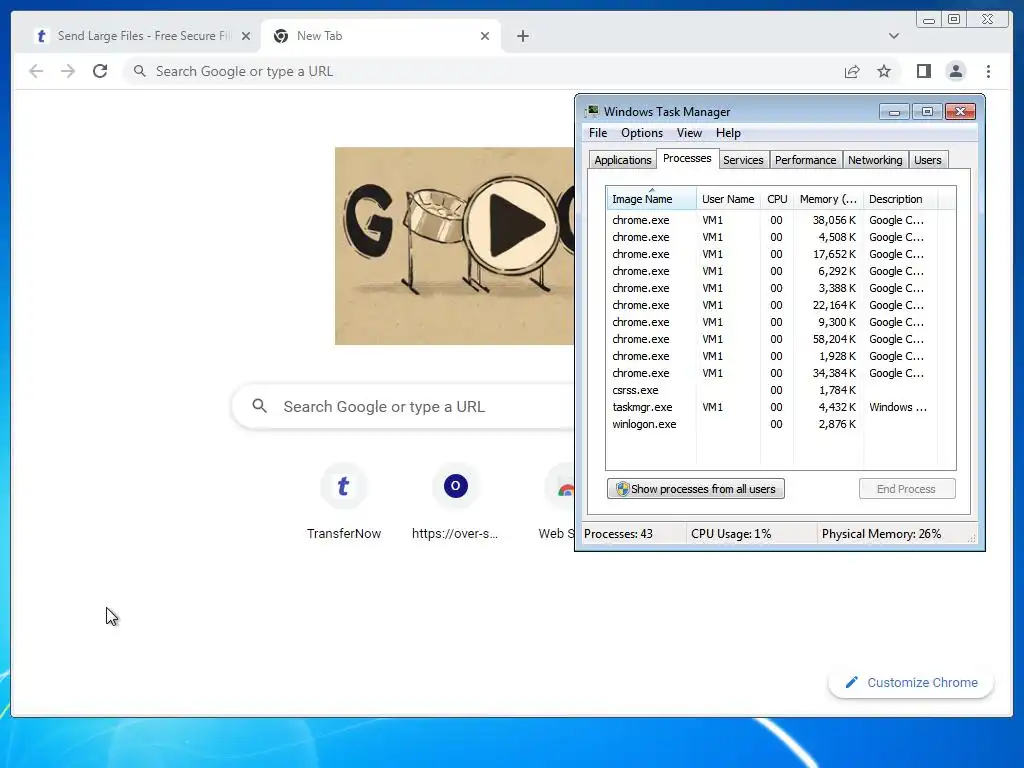Image resolution: width=1024 pixels, height=768 pixels.
Task: Select the New Tab tab
Action: [381, 36]
